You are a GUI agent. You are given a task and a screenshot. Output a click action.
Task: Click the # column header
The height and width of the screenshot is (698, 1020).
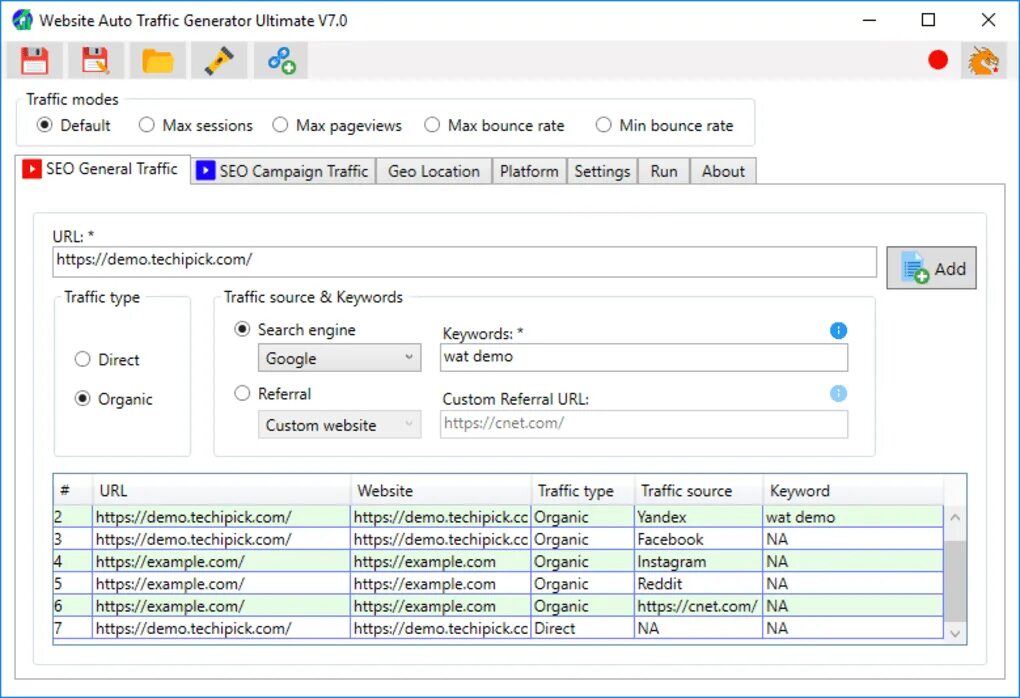[73, 490]
